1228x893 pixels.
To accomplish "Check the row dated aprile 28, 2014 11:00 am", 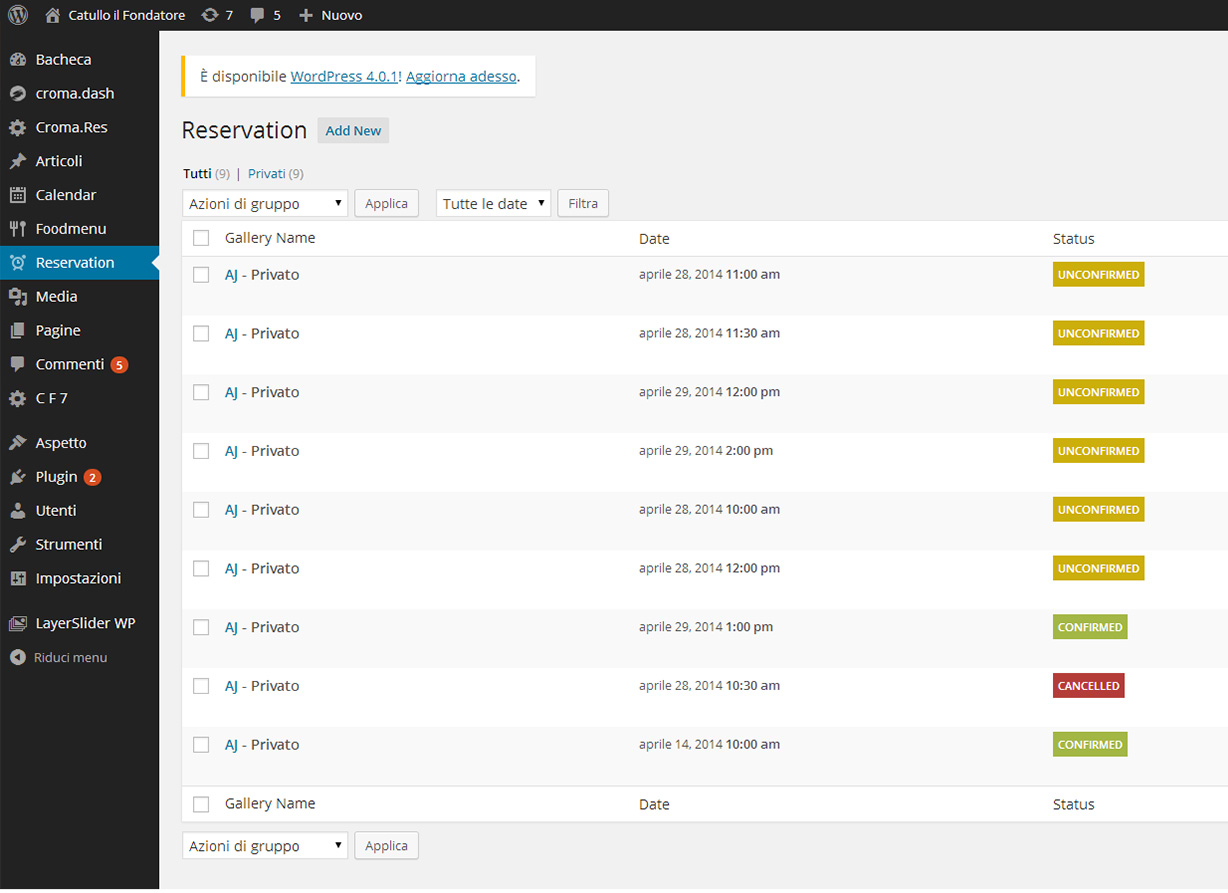I will (201, 274).
